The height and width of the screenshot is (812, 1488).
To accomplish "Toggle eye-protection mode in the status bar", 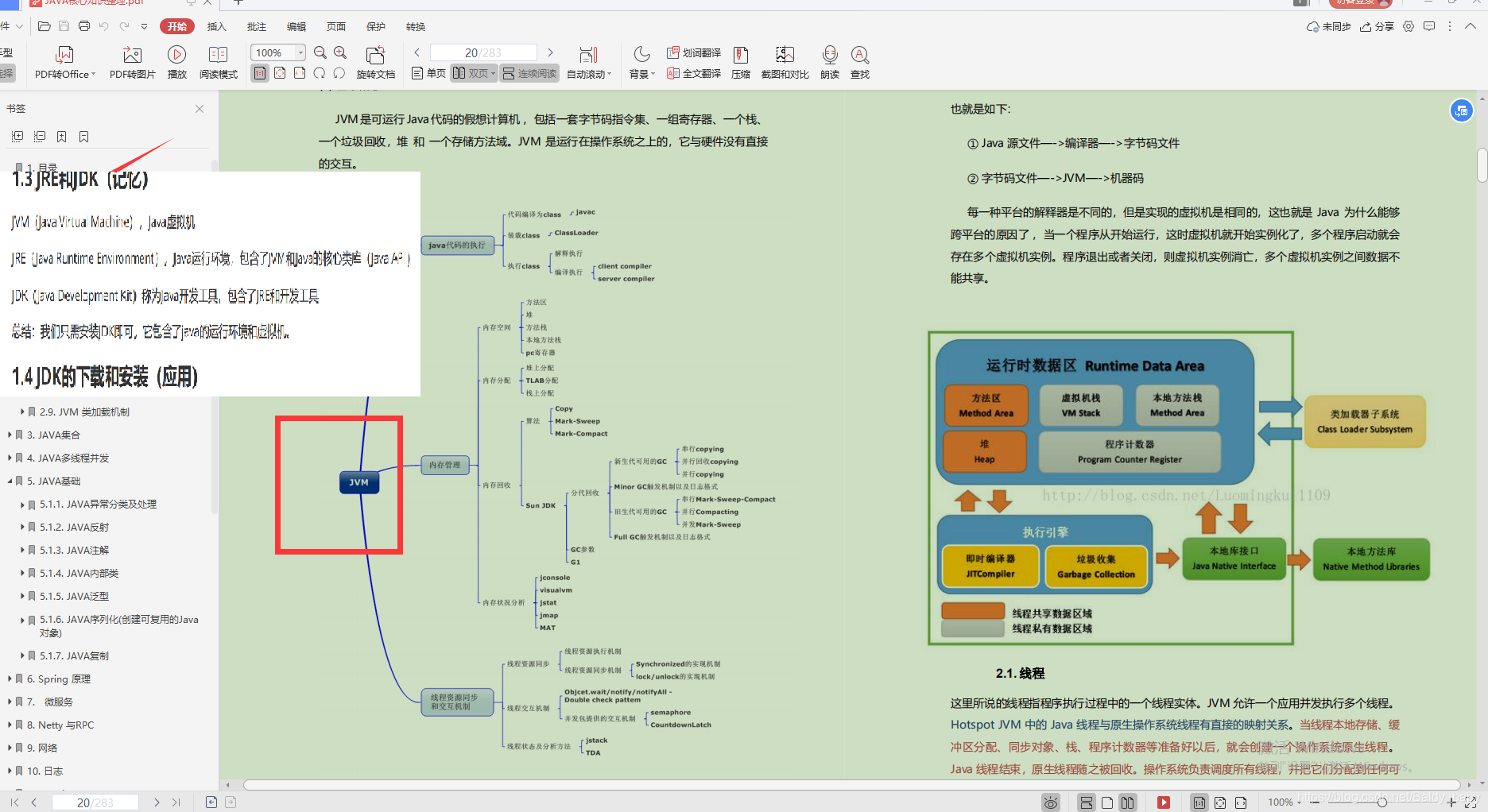I will (x=1051, y=802).
